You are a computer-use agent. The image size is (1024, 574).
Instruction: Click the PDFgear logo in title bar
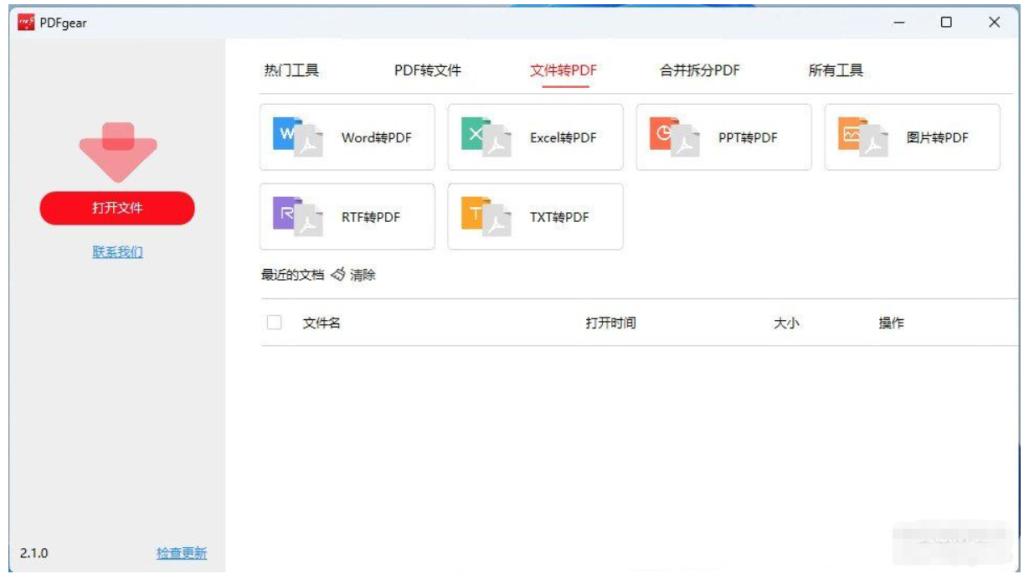[x=26, y=22]
